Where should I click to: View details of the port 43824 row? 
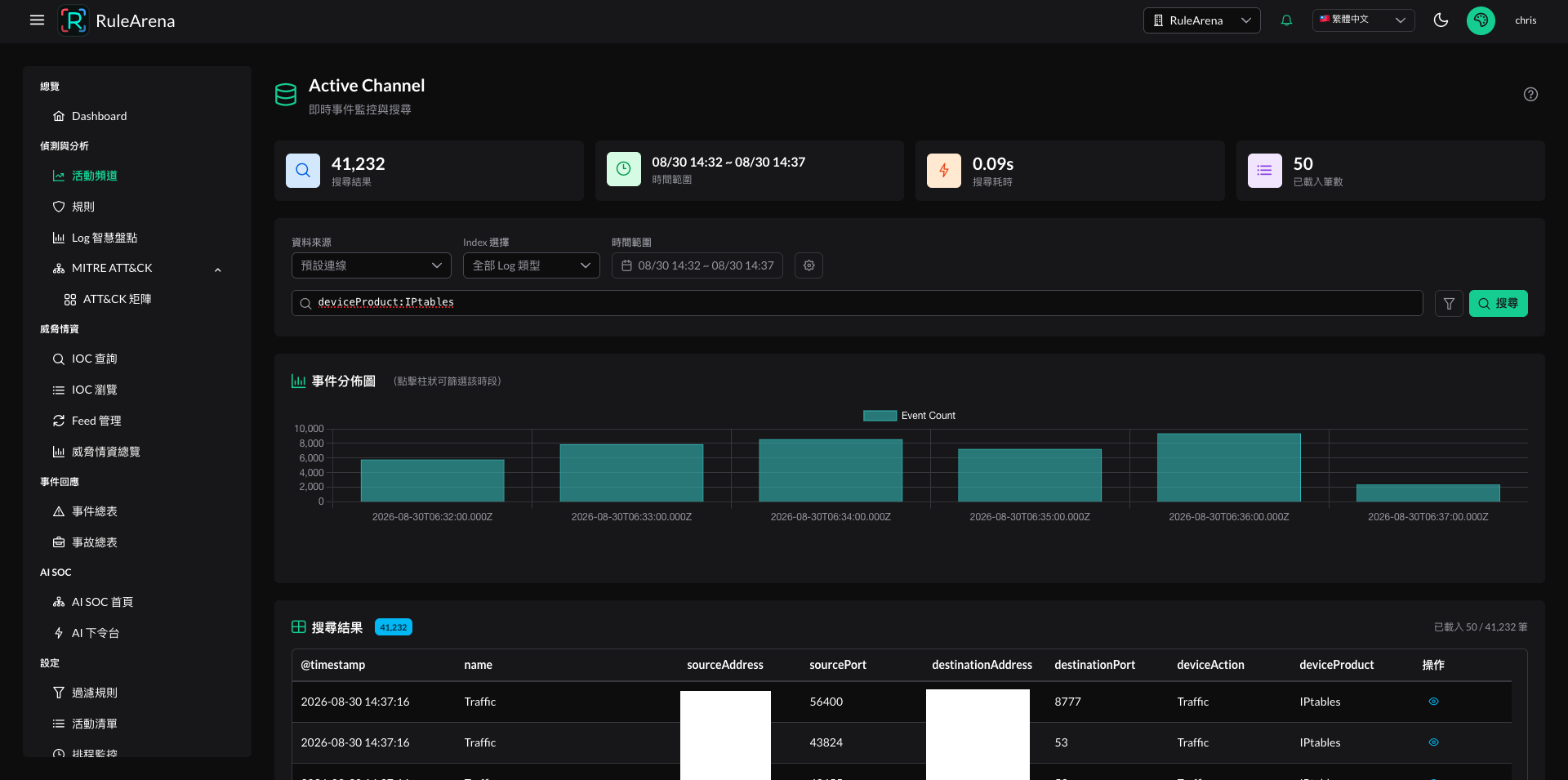(x=1433, y=742)
